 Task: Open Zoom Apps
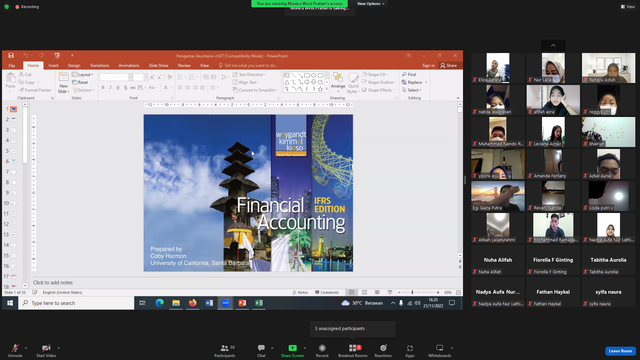tap(409, 351)
